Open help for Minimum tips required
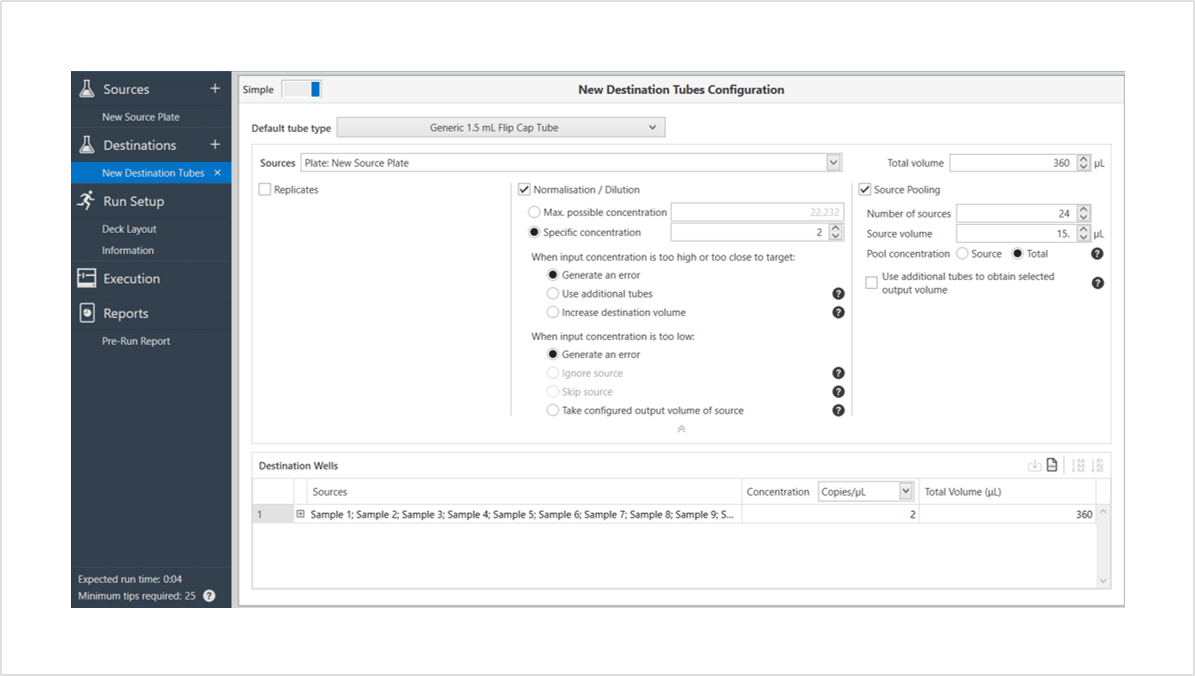This screenshot has width=1195, height=676. (209, 596)
